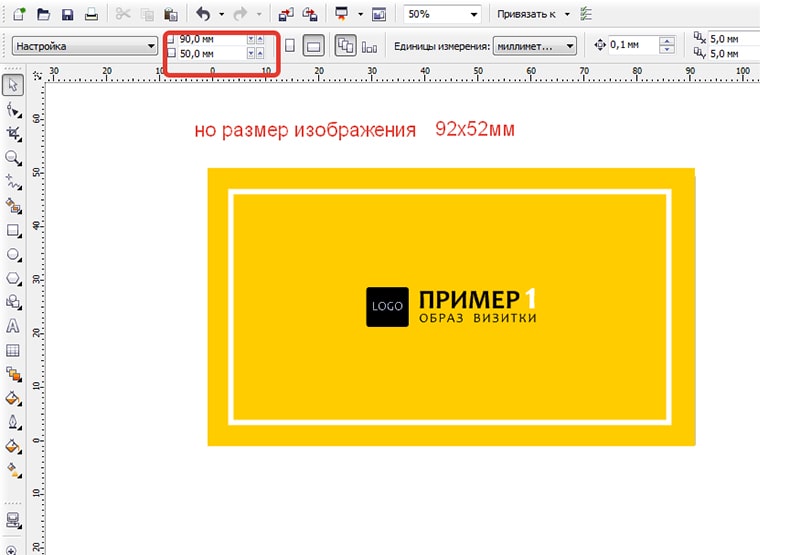This screenshot has height=555, width=790.
Task: Apply page layout to all pages
Action: (345, 46)
